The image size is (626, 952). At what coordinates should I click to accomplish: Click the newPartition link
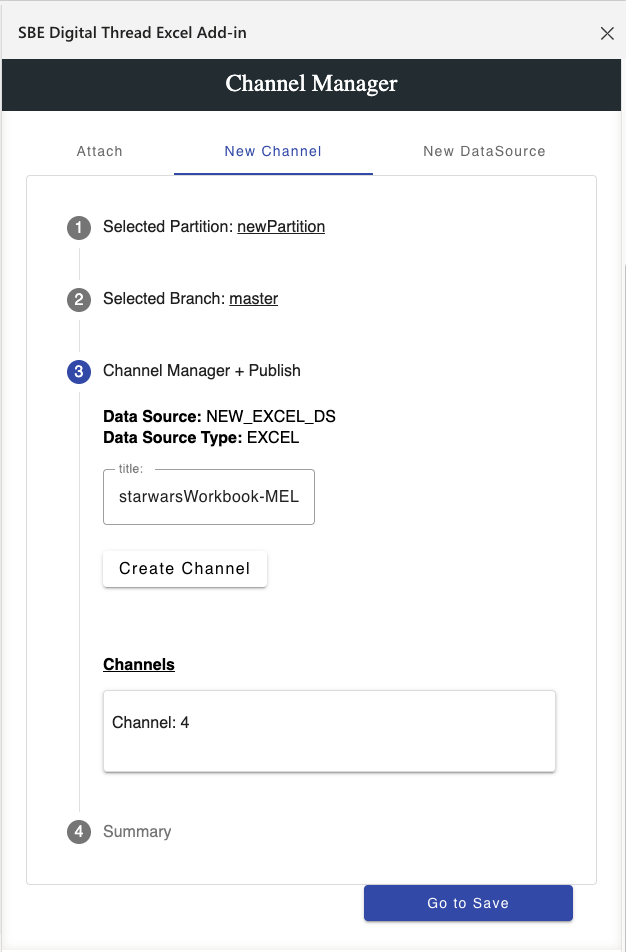pyautogui.click(x=281, y=227)
